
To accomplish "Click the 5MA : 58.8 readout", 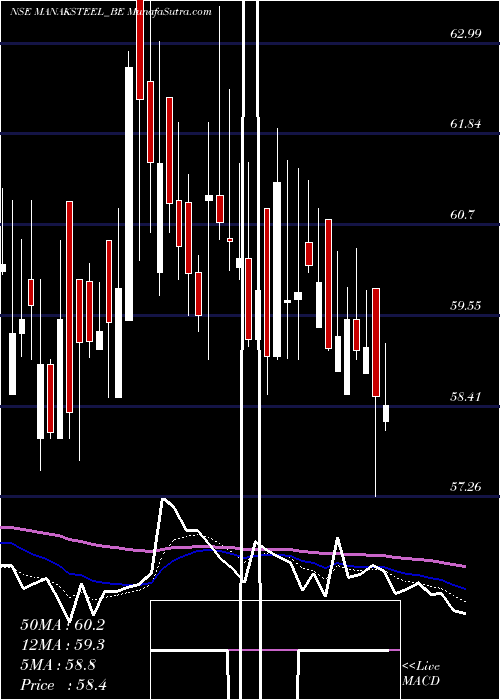I will coord(58,665).
